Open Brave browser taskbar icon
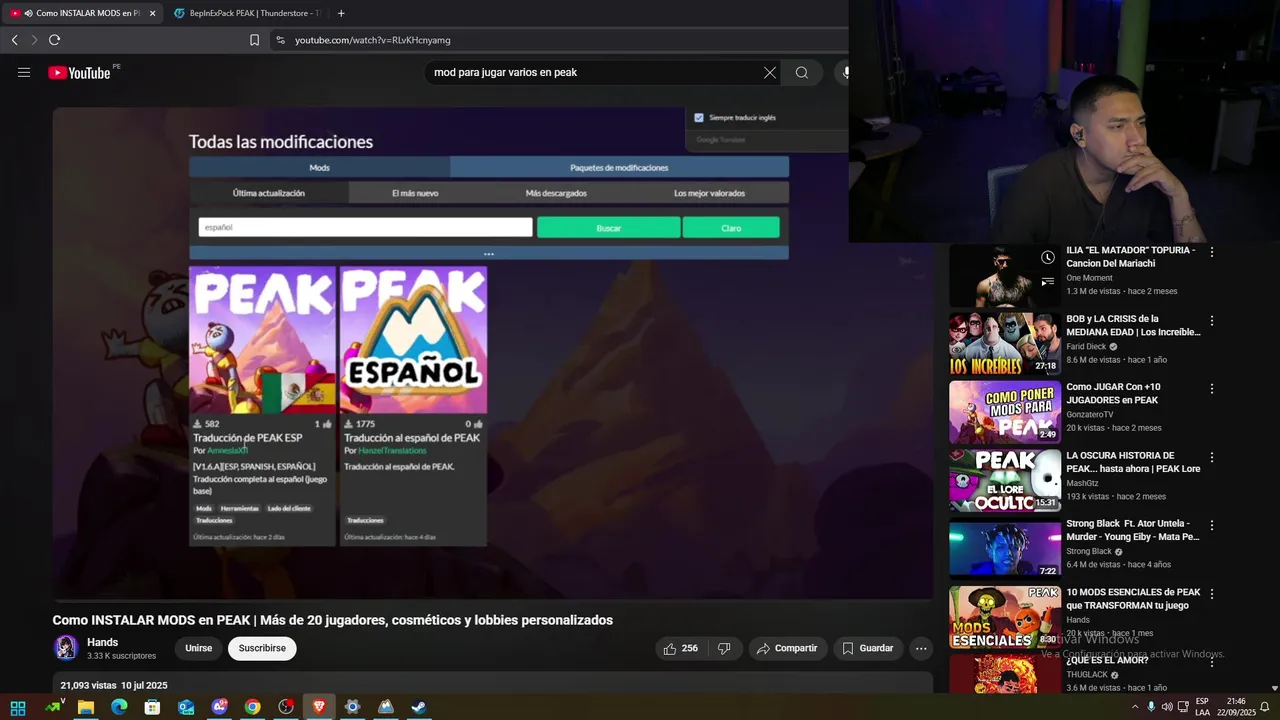This screenshot has height=720, width=1280. 319,707
